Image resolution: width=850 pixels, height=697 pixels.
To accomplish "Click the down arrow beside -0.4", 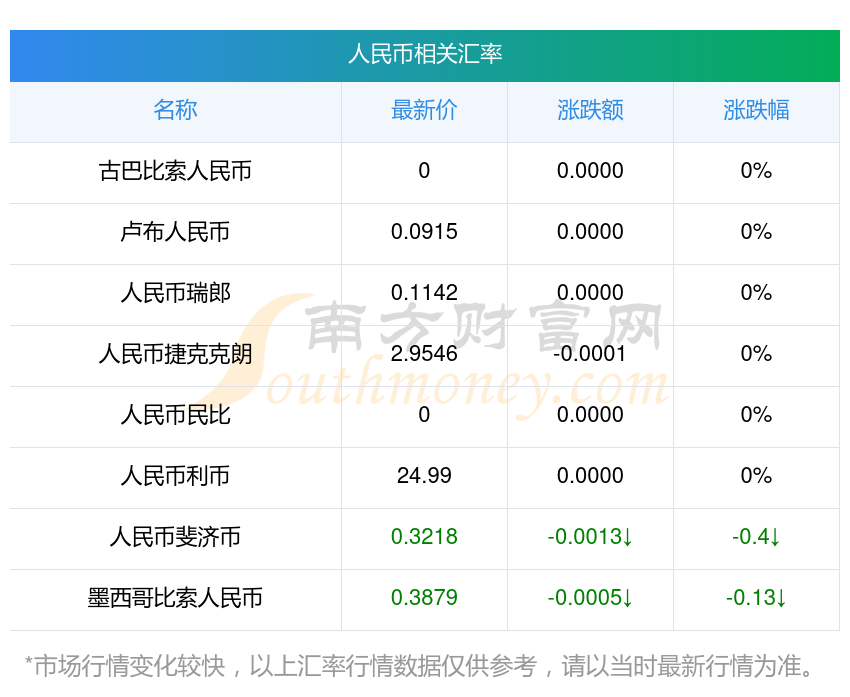I will pyautogui.click(x=775, y=538).
